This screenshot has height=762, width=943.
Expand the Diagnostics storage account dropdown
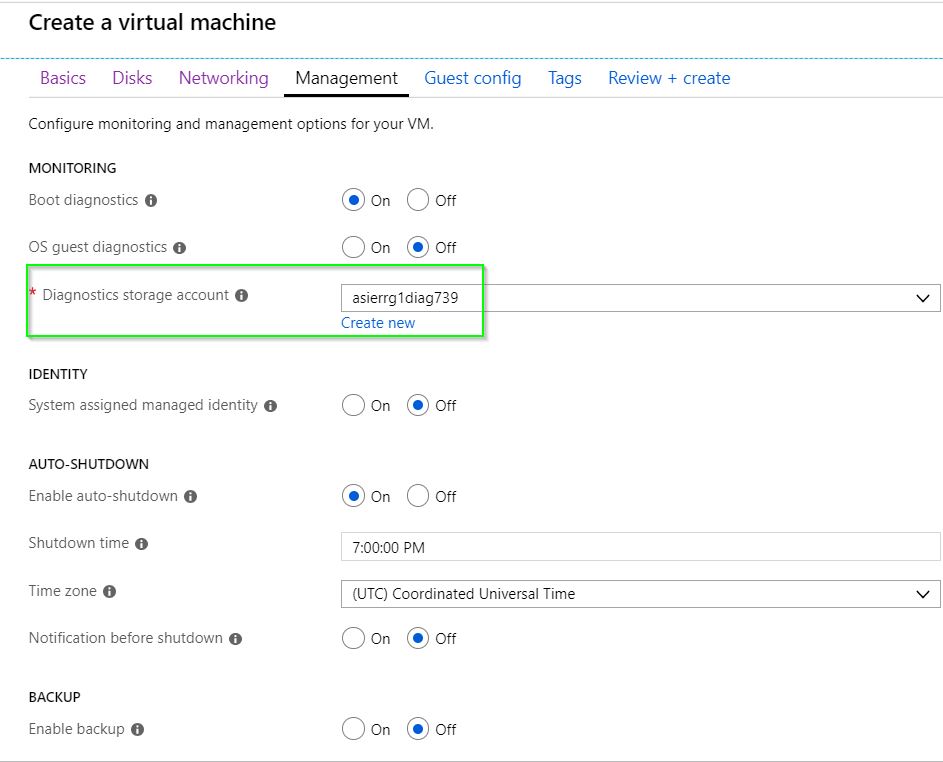point(640,298)
